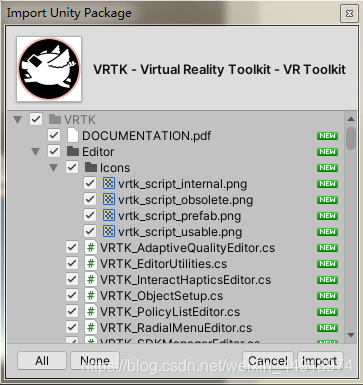Click the VRTK root folder icon
This screenshot has height=385, width=363.
click(55, 119)
